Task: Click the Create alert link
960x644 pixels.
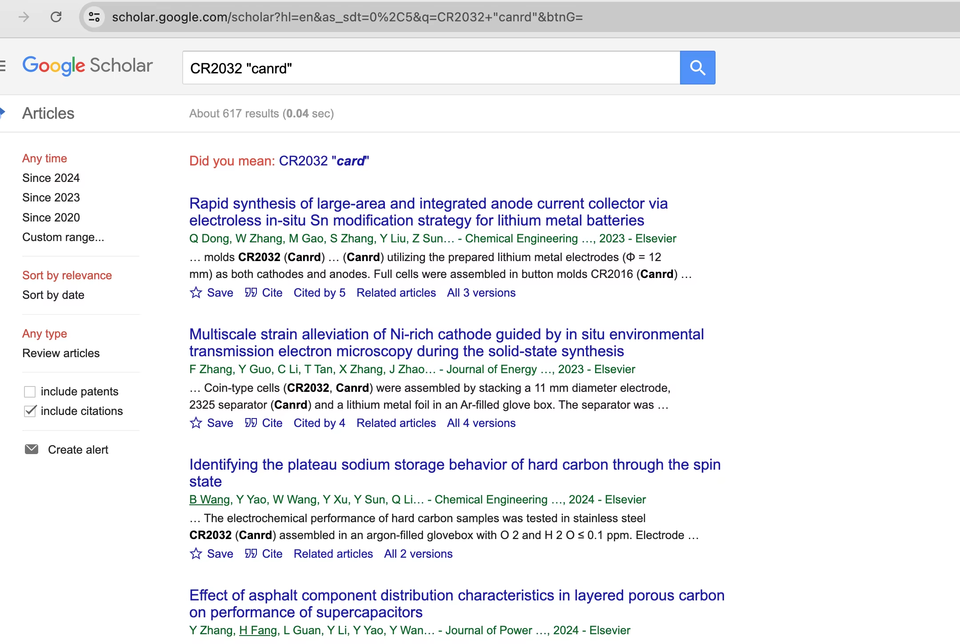Action: tap(78, 449)
